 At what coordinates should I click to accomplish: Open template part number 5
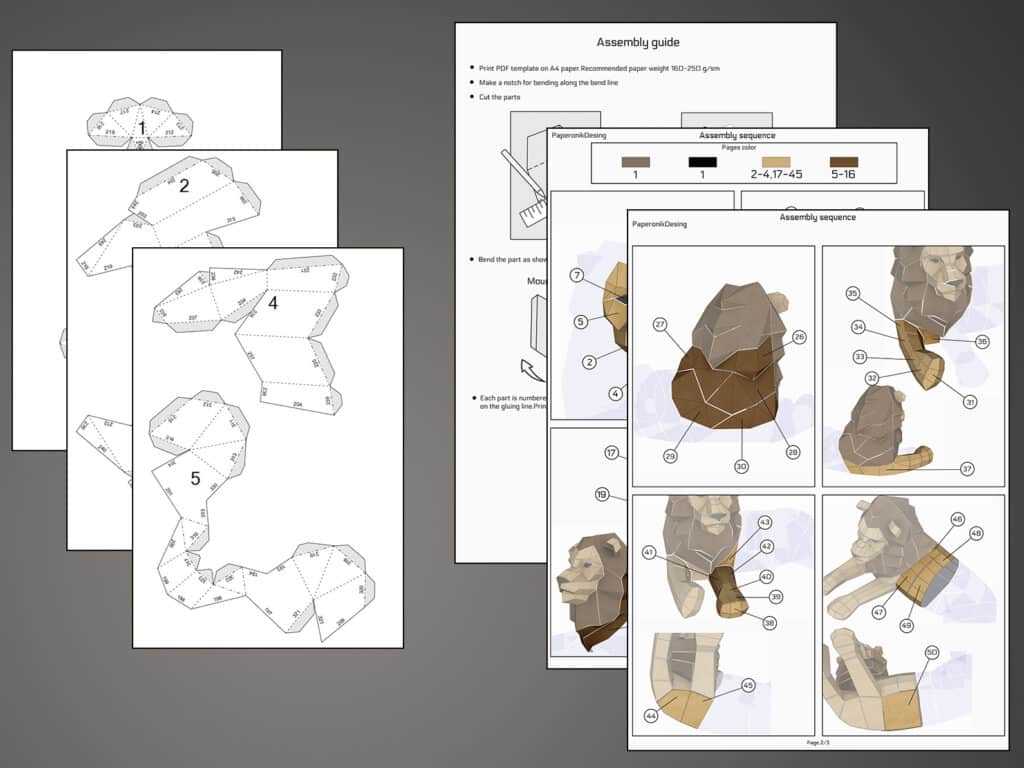(195, 479)
